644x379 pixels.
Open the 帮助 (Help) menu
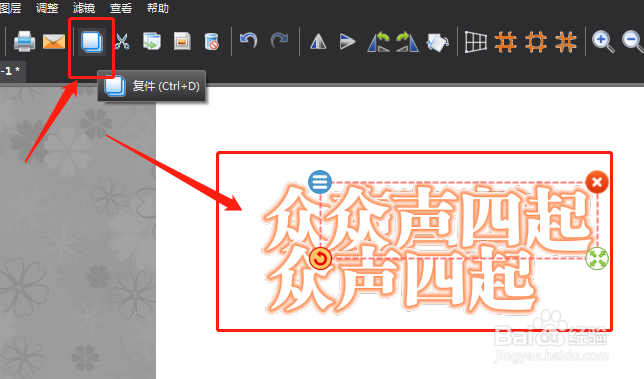tap(158, 8)
